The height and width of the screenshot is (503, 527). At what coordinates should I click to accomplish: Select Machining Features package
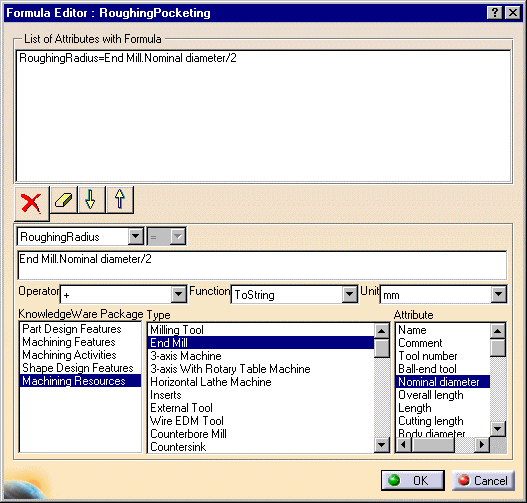tap(69, 342)
